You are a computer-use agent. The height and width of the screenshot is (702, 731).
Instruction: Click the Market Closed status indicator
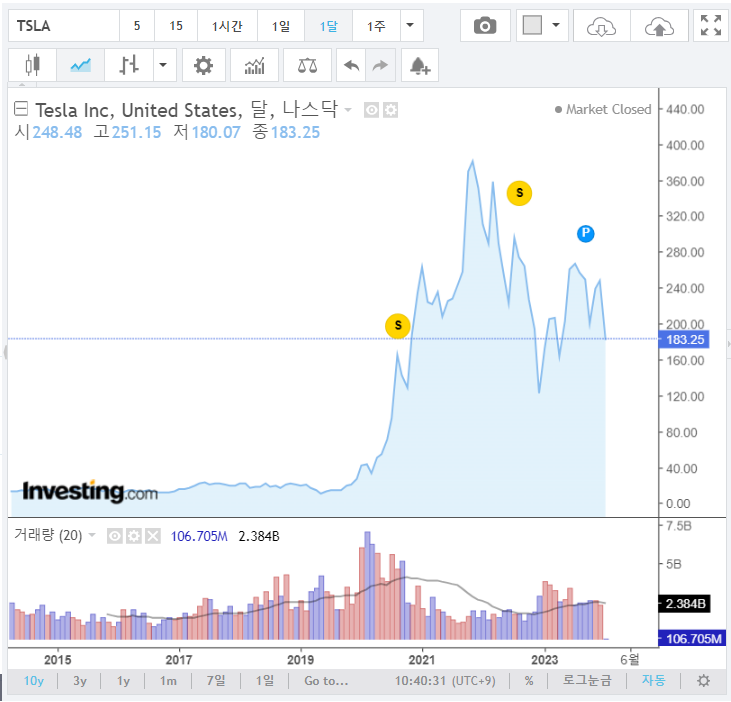[x=603, y=110]
